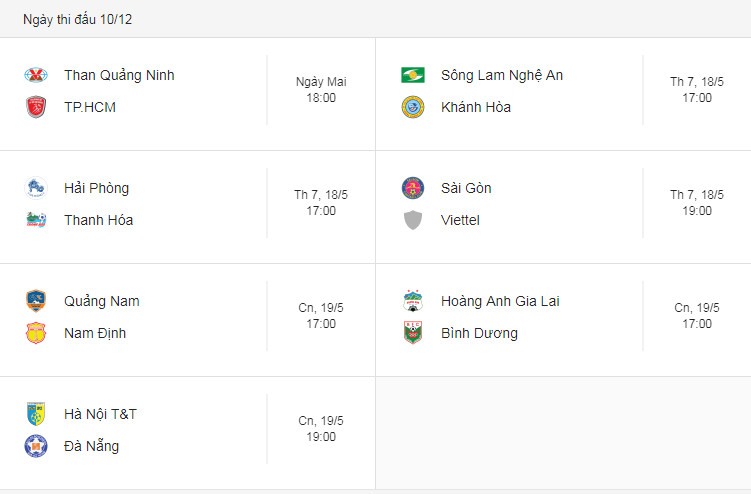Image resolution: width=751 pixels, height=494 pixels.
Task: Click the Hải Phòng club logo
Action: (36, 188)
